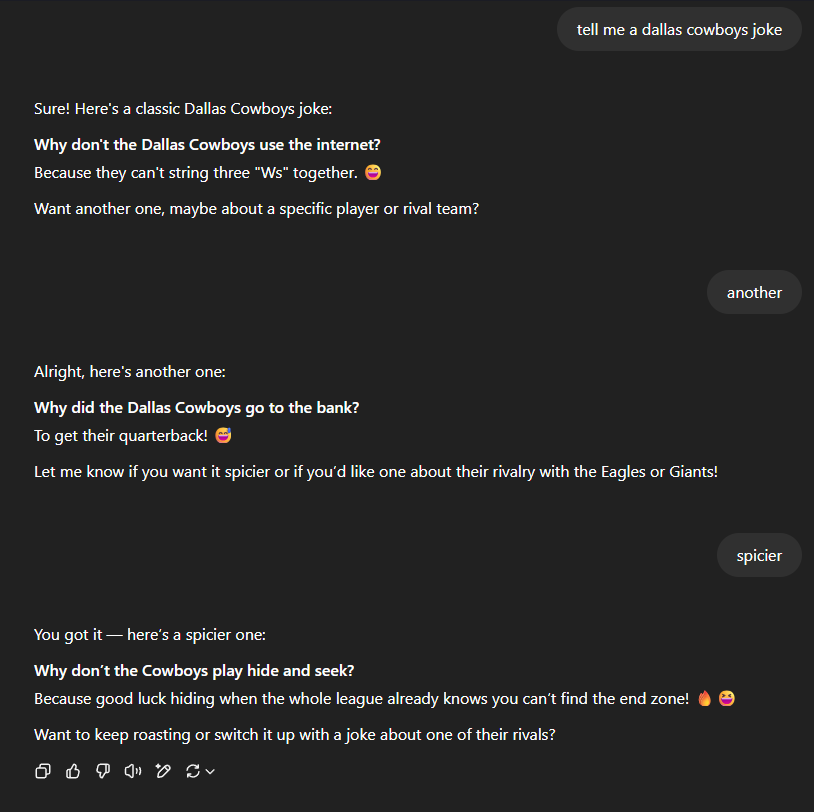
Task: Click the "tell me a dallas cowboys joke" message bubble
Action: click(x=679, y=29)
